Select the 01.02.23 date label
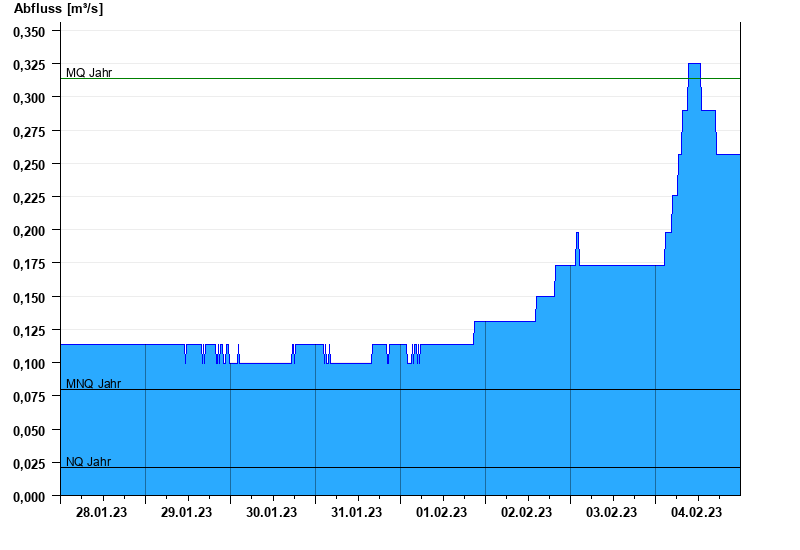This screenshot has height=550, width=800. pyautogui.click(x=442, y=513)
